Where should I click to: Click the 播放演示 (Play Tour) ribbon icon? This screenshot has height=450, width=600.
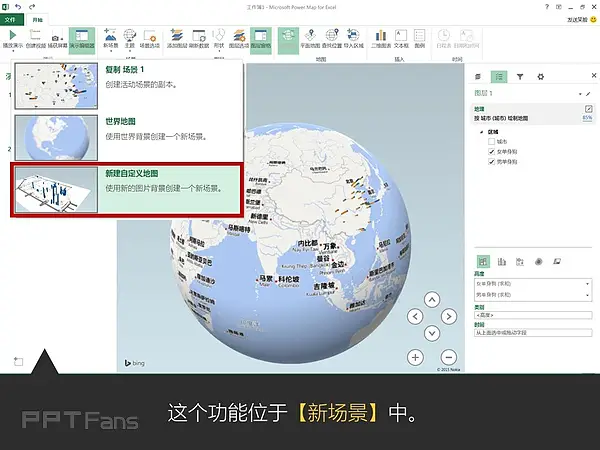tap(13, 38)
